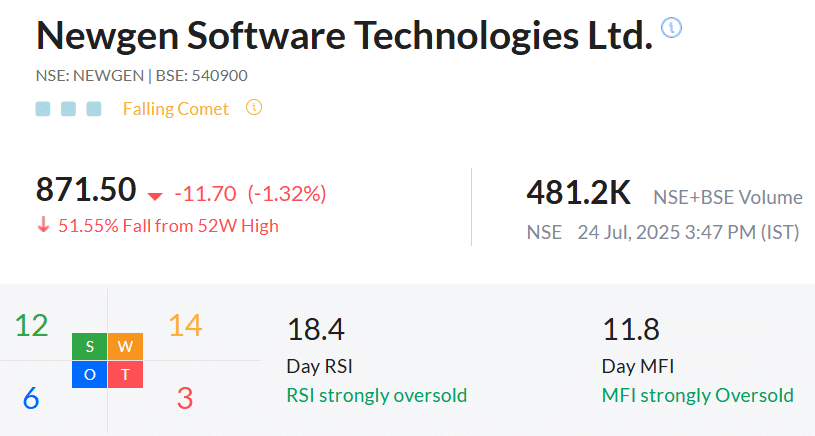Click the Day RSI value 18.4
The width and height of the screenshot is (815, 436).
click(316, 329)
